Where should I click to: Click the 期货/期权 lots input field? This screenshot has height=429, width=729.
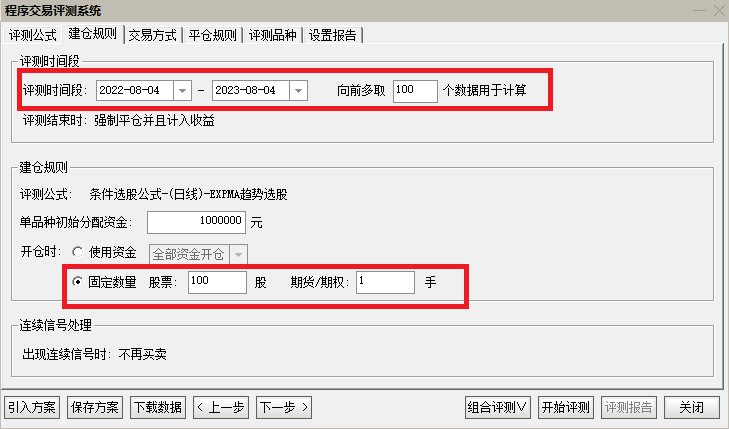pyautogui.click(x=384, y=283)
